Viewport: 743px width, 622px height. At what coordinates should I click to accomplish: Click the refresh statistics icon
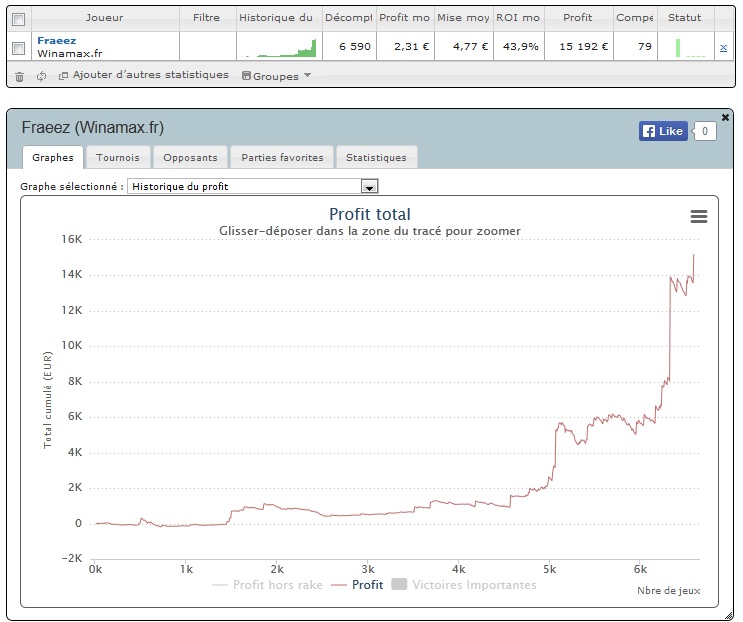tap(42, 76)
